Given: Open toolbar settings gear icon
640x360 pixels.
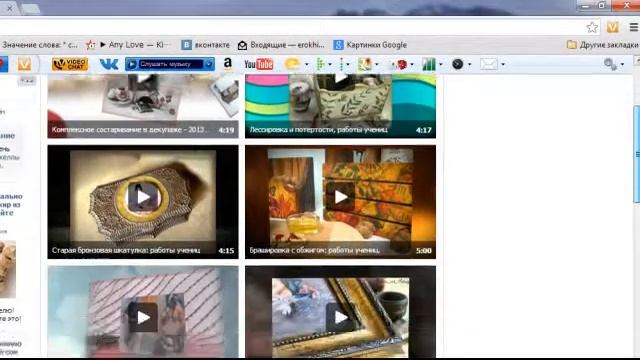Looking at the screenshot, I should pos(611,64).
